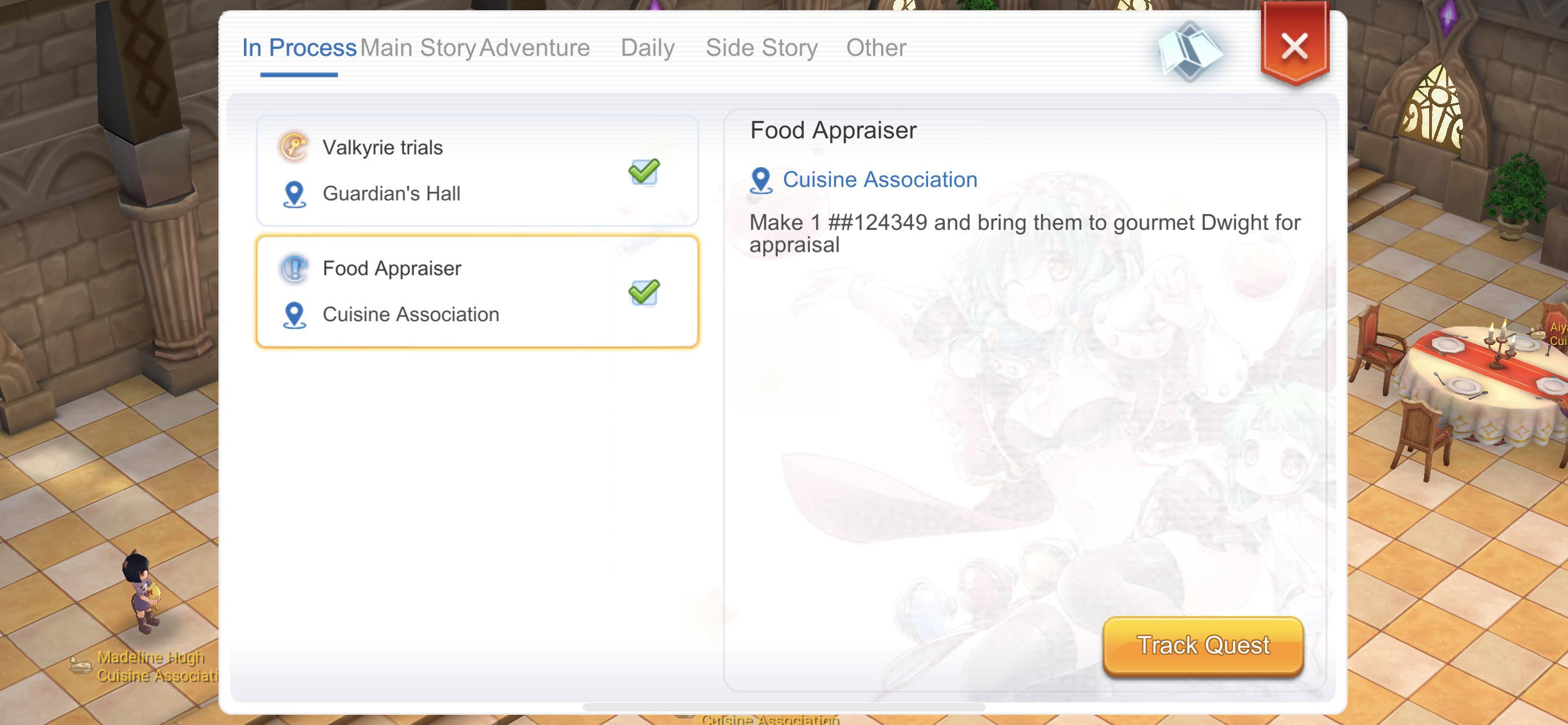
Task: Switch to the Other quests tab
Action: (876, 47)
